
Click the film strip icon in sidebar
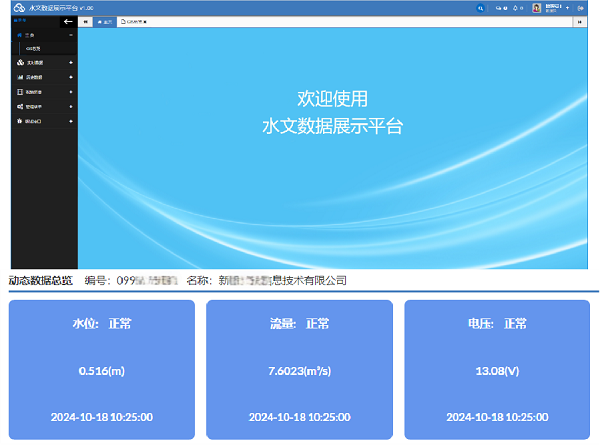(20, 91)
